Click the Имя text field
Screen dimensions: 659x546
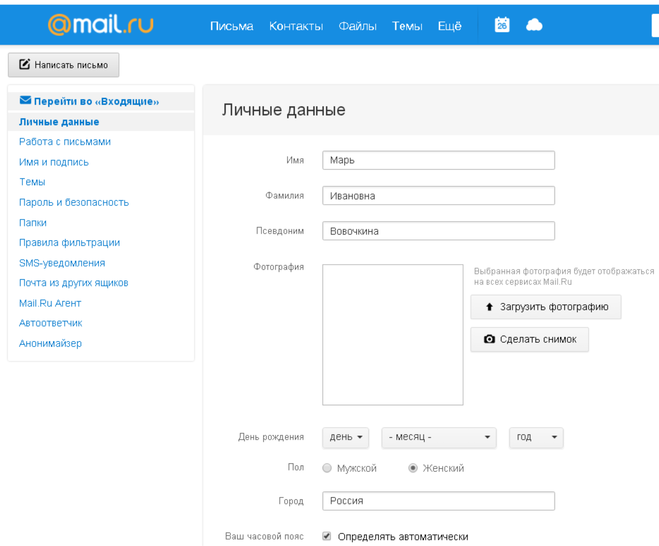(x=438, y=160)
